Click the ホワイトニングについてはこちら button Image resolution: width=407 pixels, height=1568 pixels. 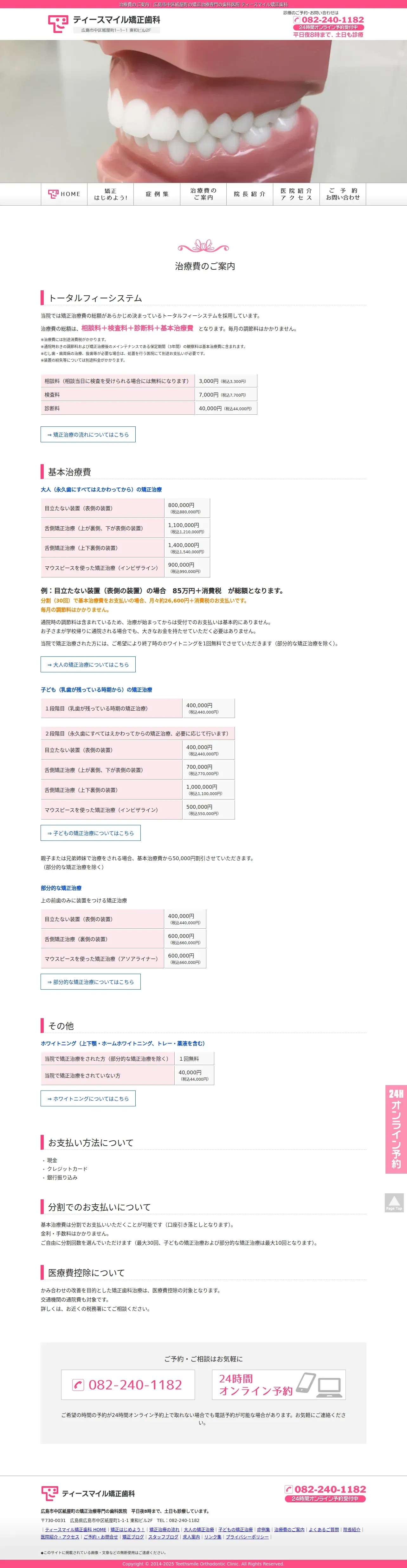[88, 1099]
